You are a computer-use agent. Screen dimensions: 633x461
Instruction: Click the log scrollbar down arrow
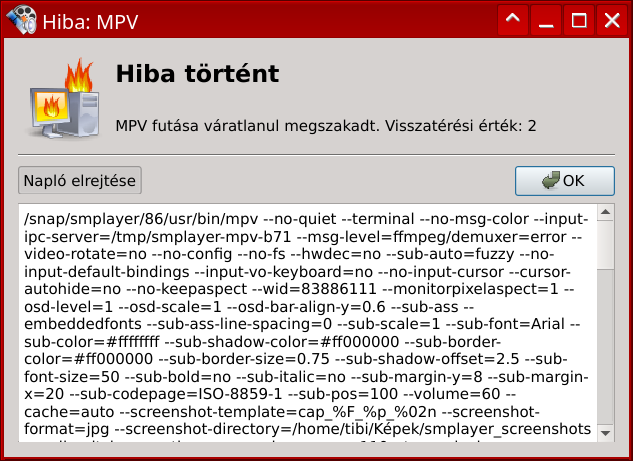[x=605, y=433]
